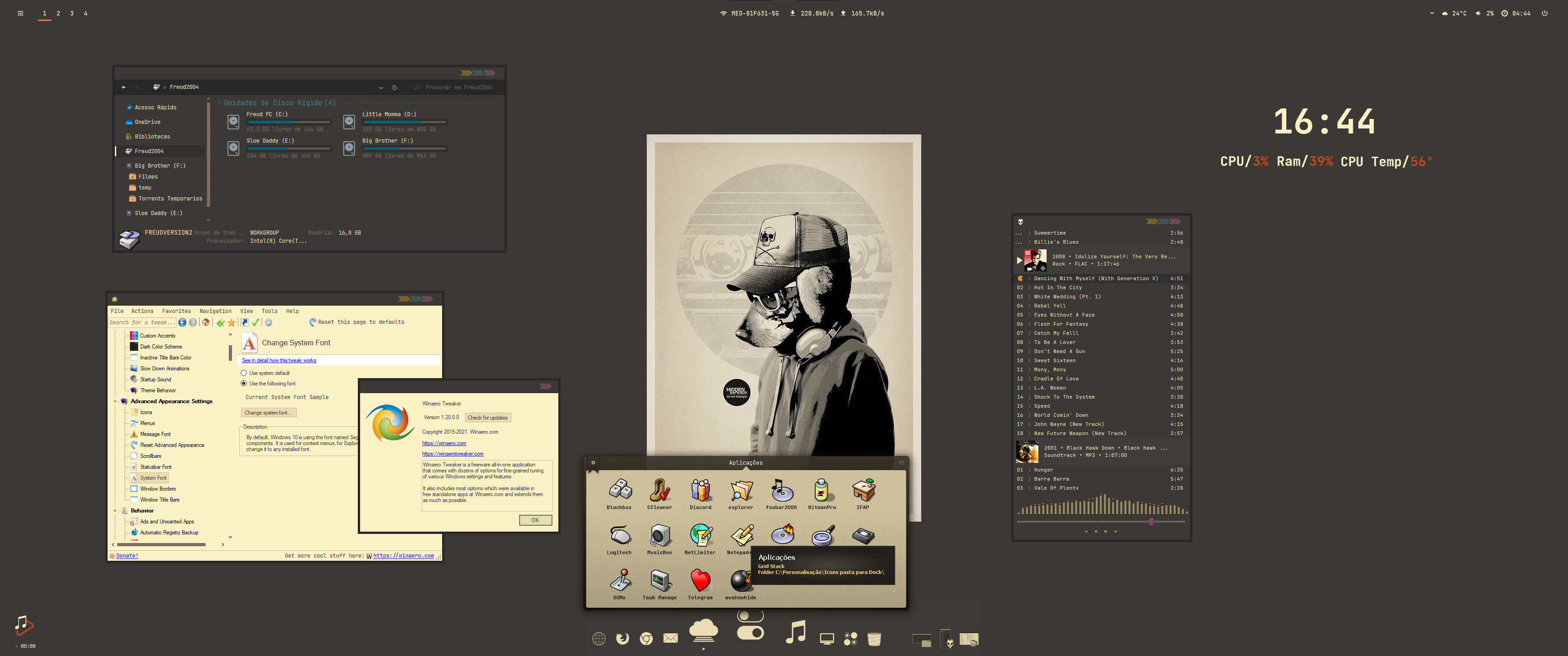
Task: Open Discord in the applications grid
Action: 700,491
